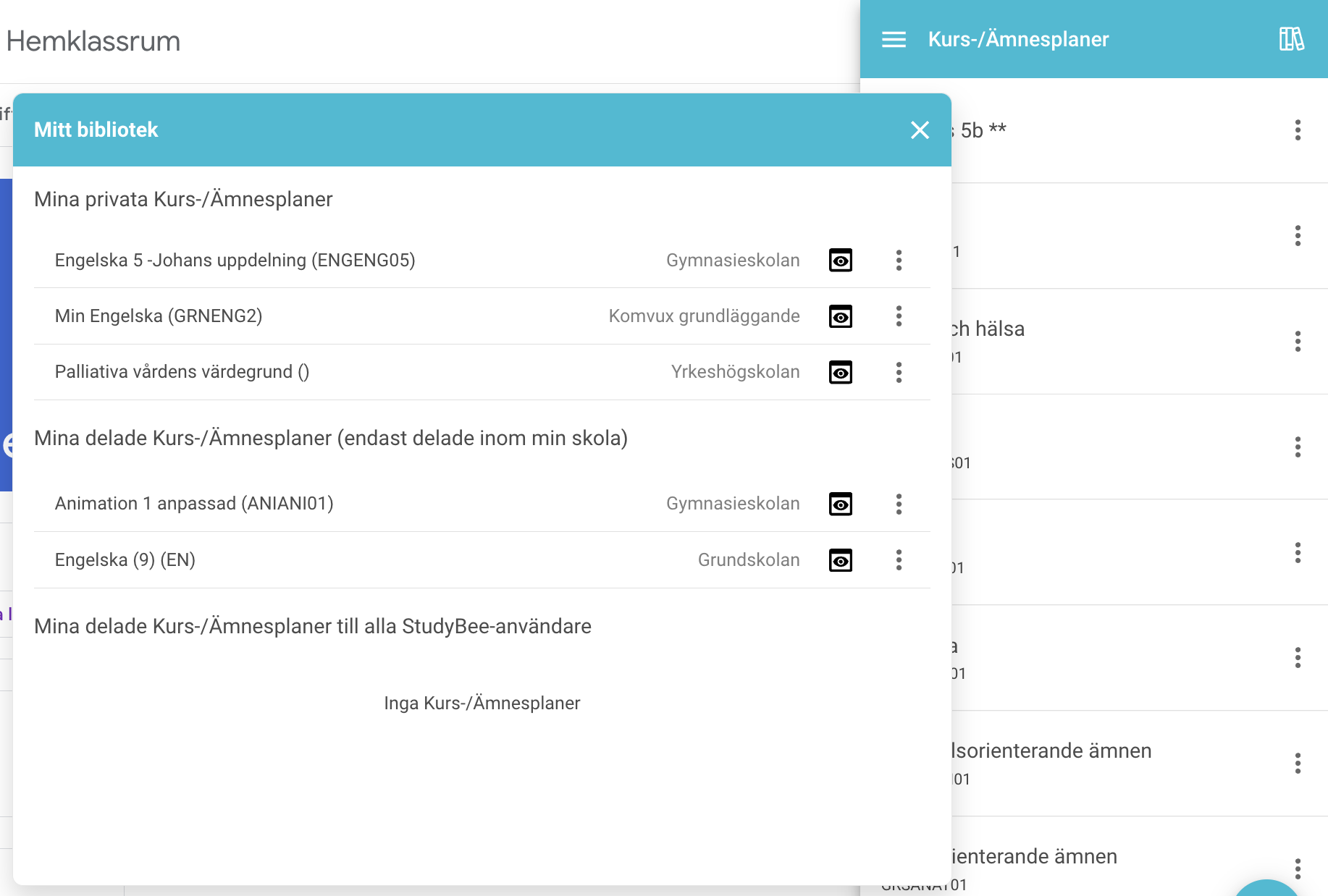Preview the Engelska (9) plan

[x=840, y=559]
